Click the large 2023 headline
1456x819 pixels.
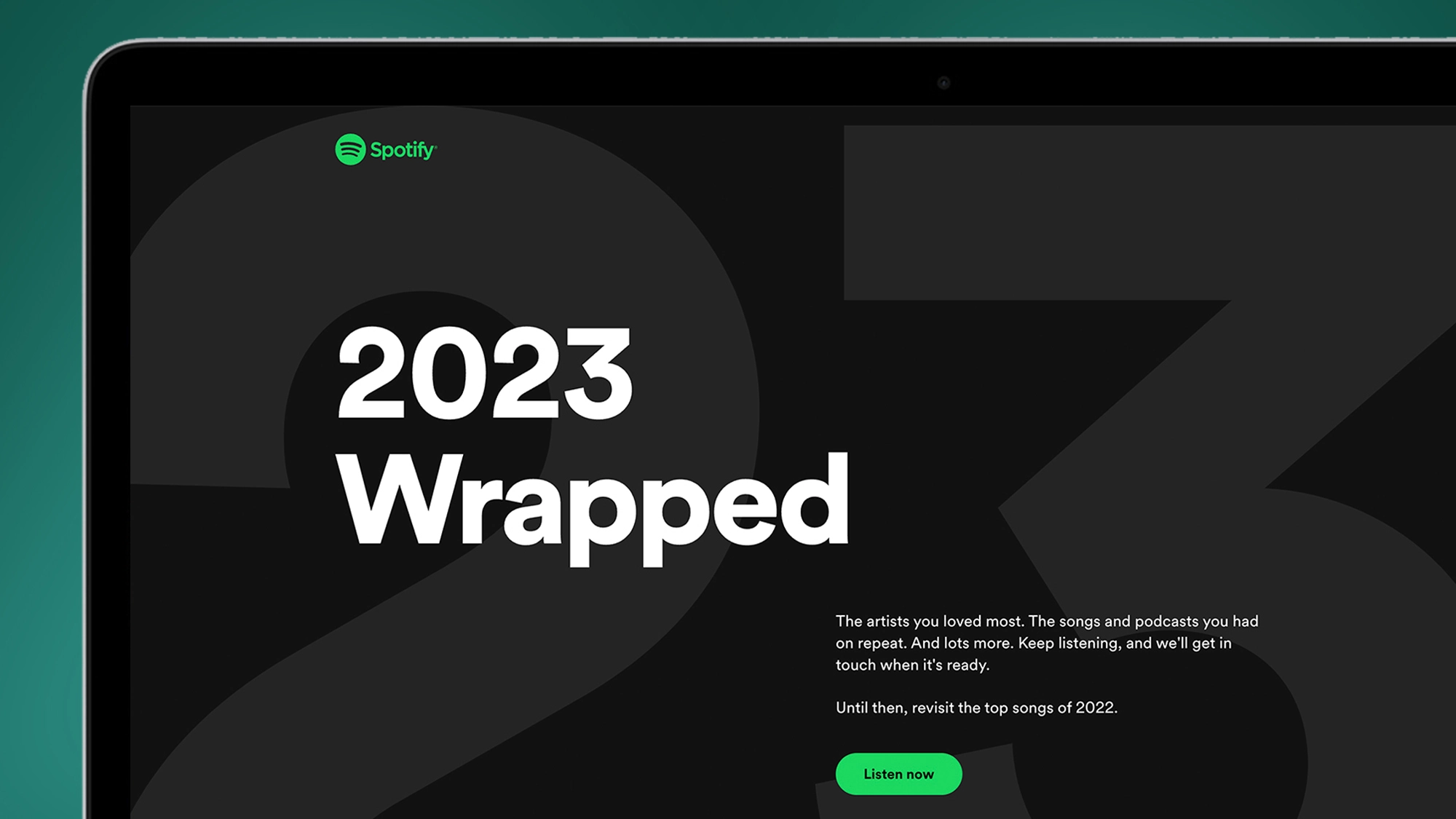[485, 373]
